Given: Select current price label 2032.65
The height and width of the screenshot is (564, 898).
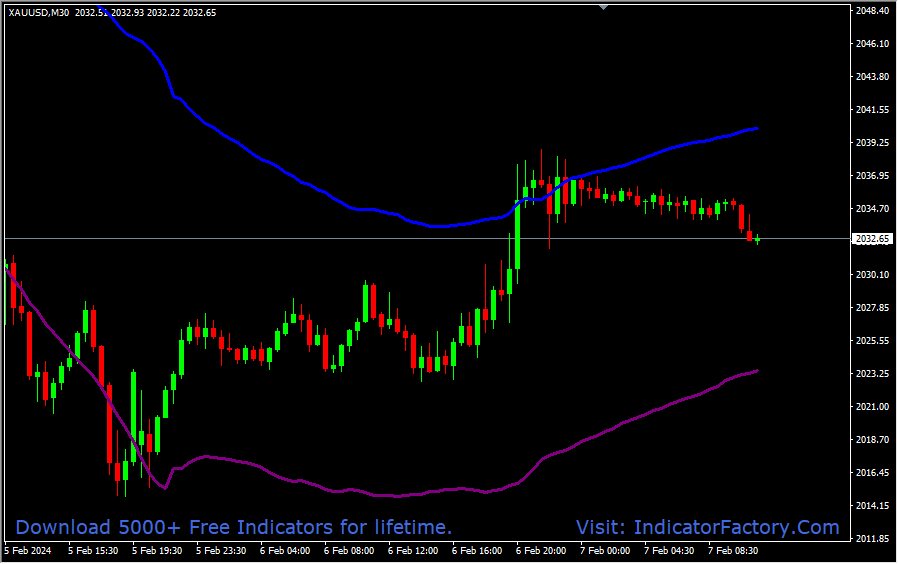Looking at the screenshot, I should pyautogui.click(x=873, y=239).
